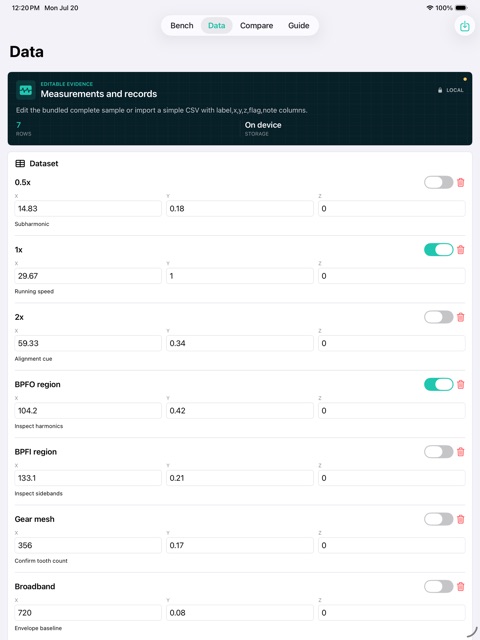480x640 pixels.
Task: Edit the Broadband X field 720
Action: (x=88, y=613)
